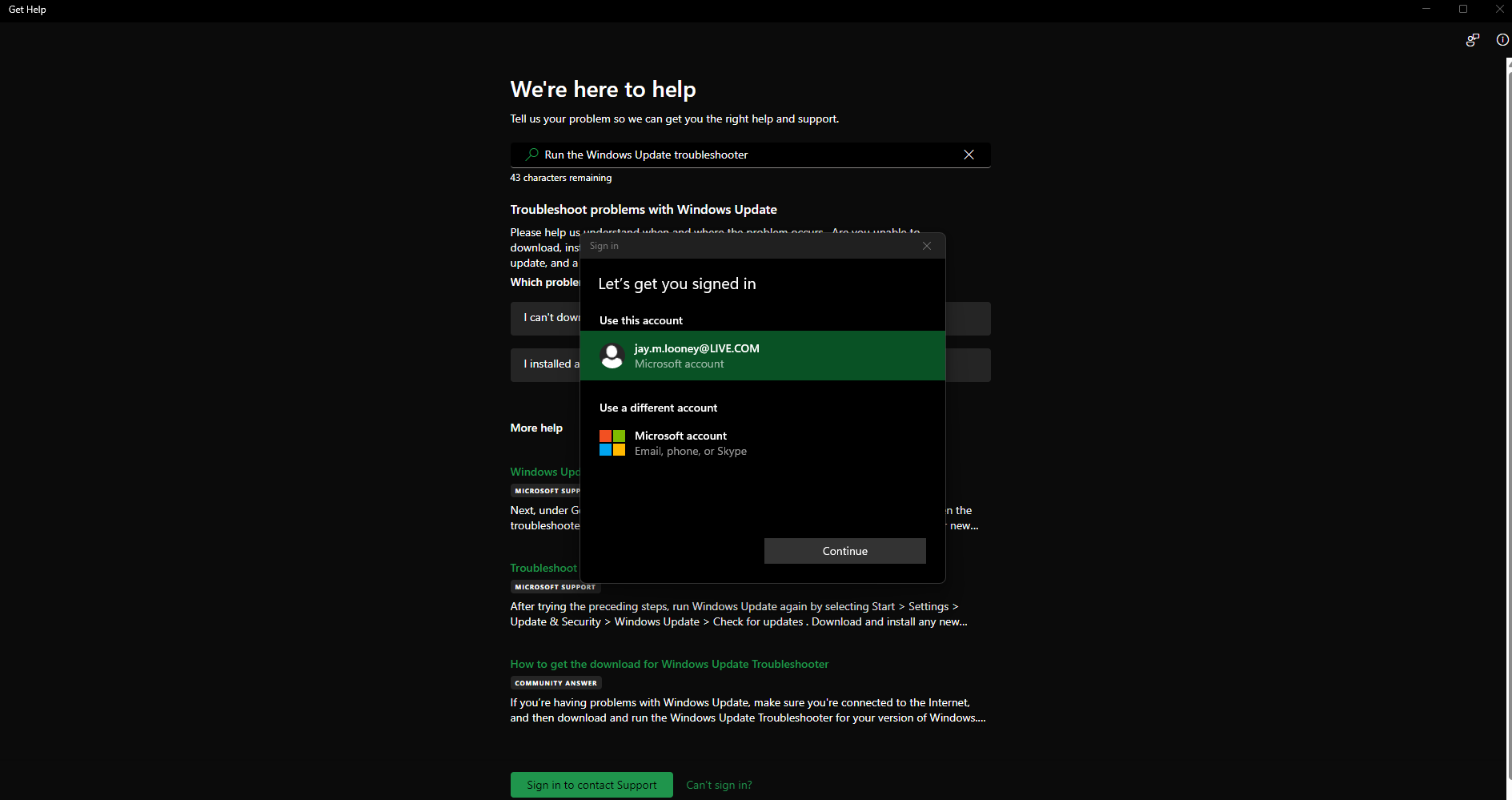This screenshot has height=800, width=1512.
Task: Click the '43 characters remaining' text
Action: click(x=561, y=178)
